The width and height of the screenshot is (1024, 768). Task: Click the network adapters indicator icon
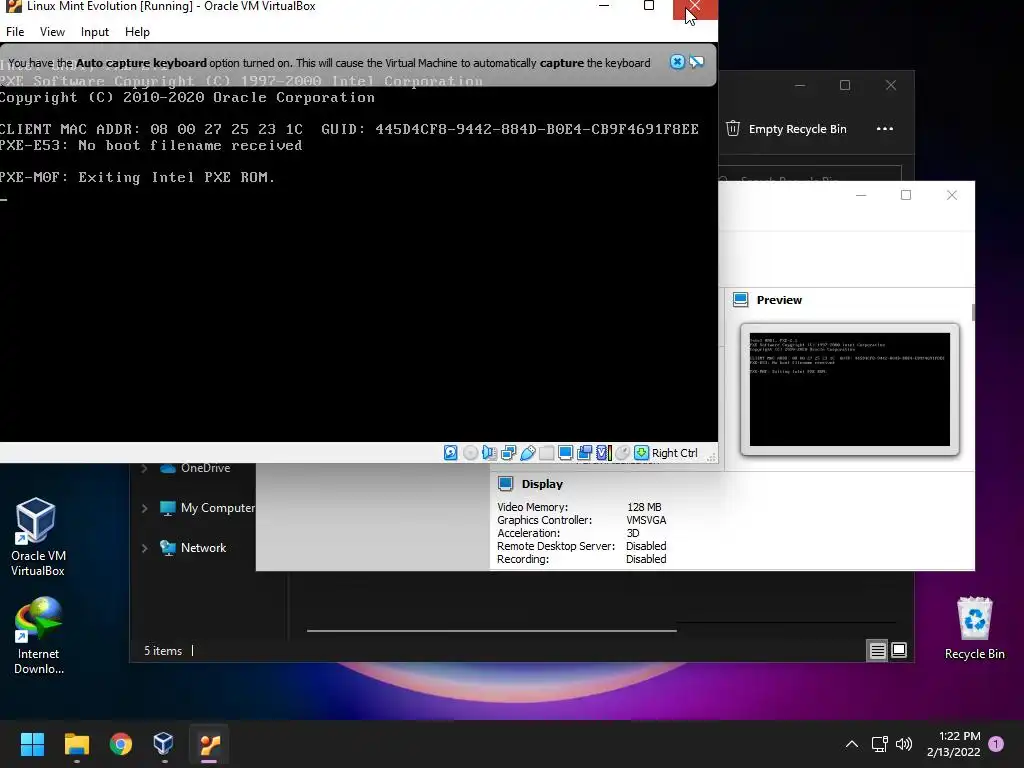(x=509, y=453)
